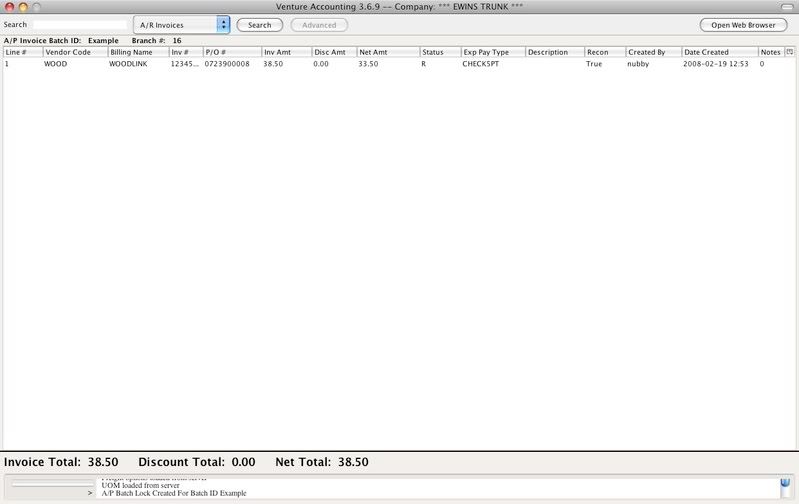The width and height of the screenshot is (799, 504).
Task: Open the table column chooser icon
Action: (x=789, y=52)
